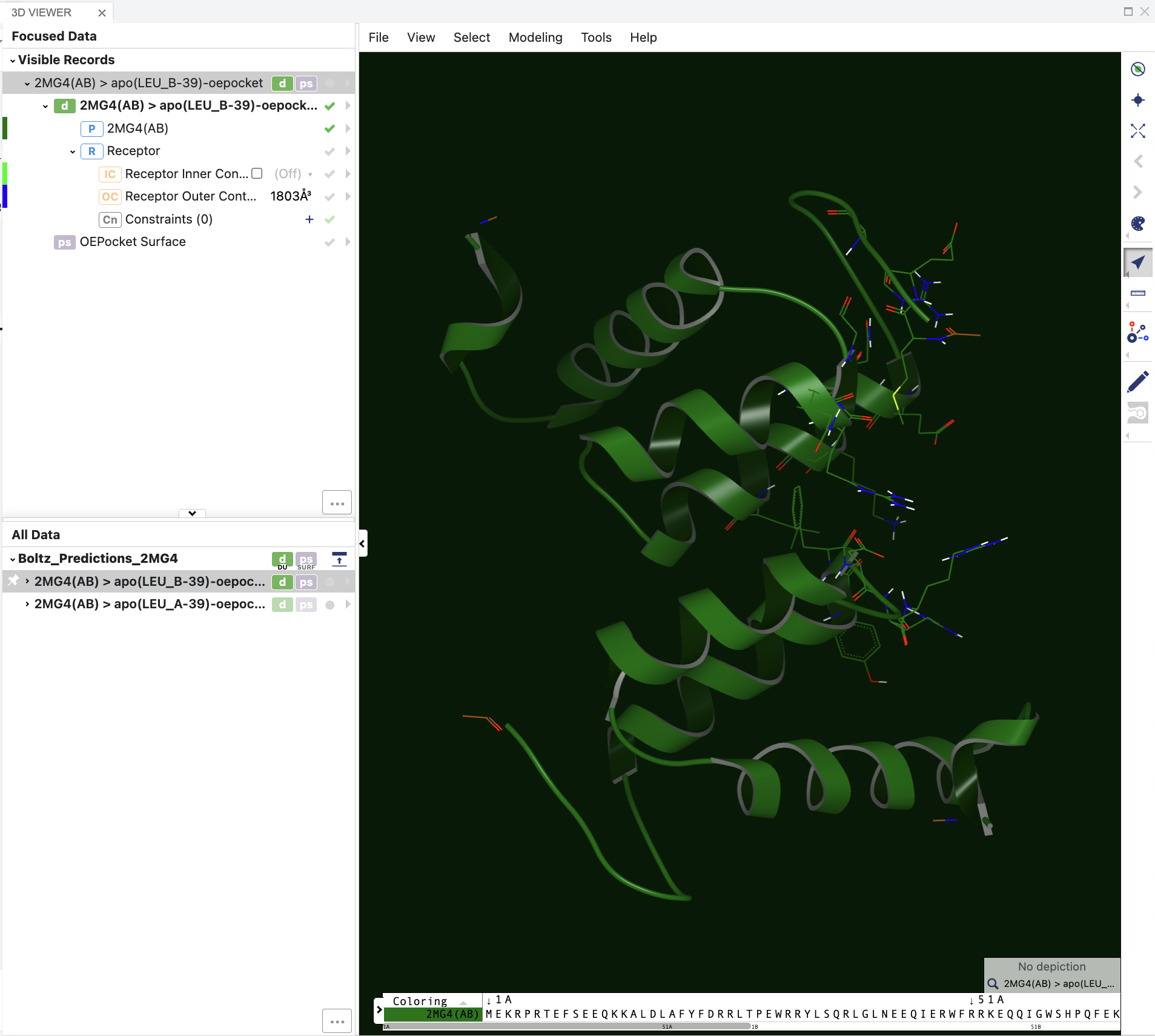Open the Modeling menu
1155x1036 pixels.
coord(535,37)
